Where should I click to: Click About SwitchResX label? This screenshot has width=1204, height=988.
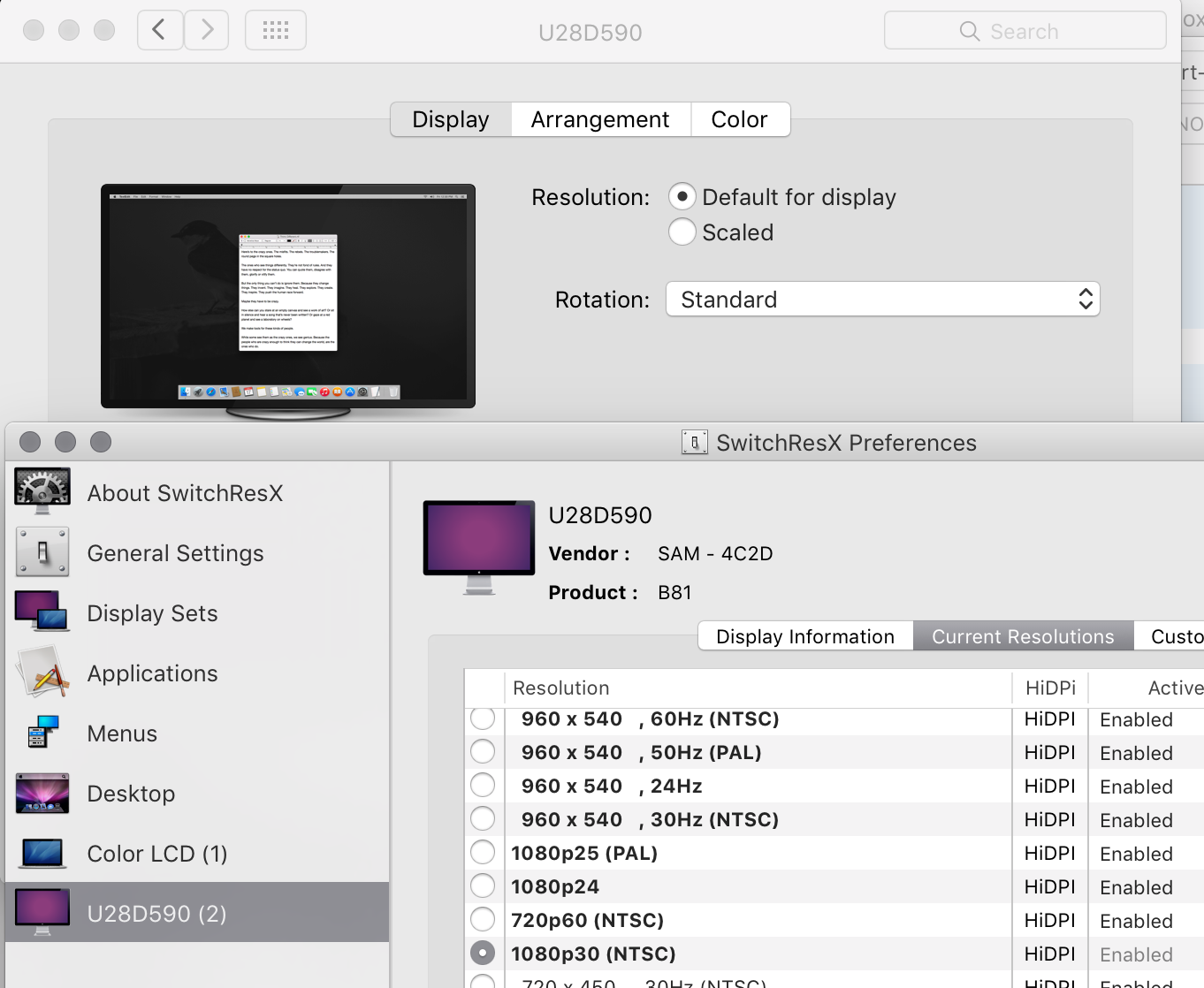185,493
